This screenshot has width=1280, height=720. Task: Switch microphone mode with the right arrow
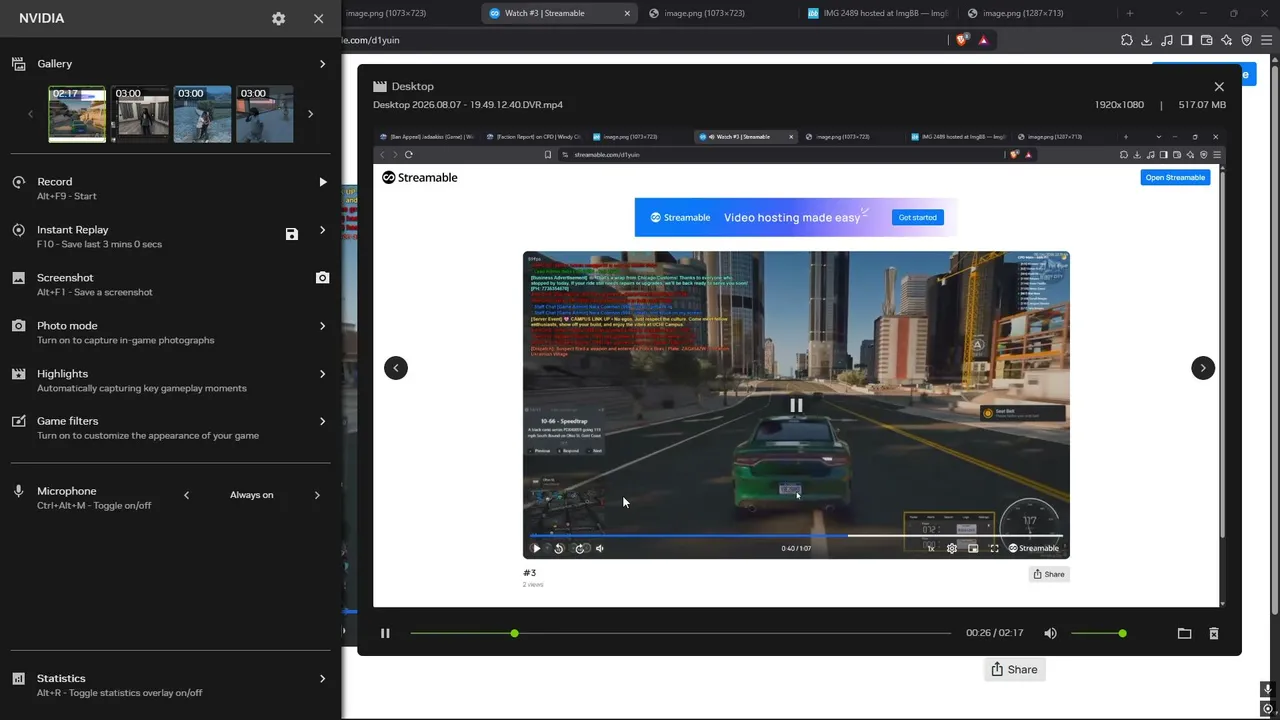point(317,495)
